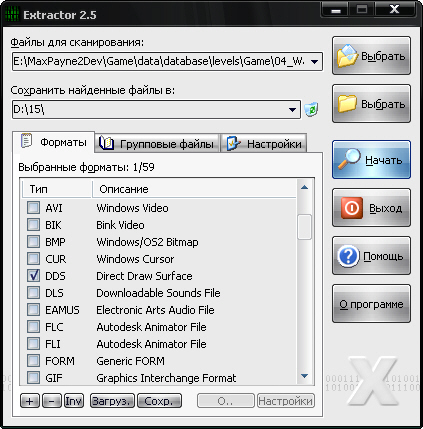Switch to the Настройки tab
The width and height of the screenshot is (423, 429).
(x=264, y=144)
